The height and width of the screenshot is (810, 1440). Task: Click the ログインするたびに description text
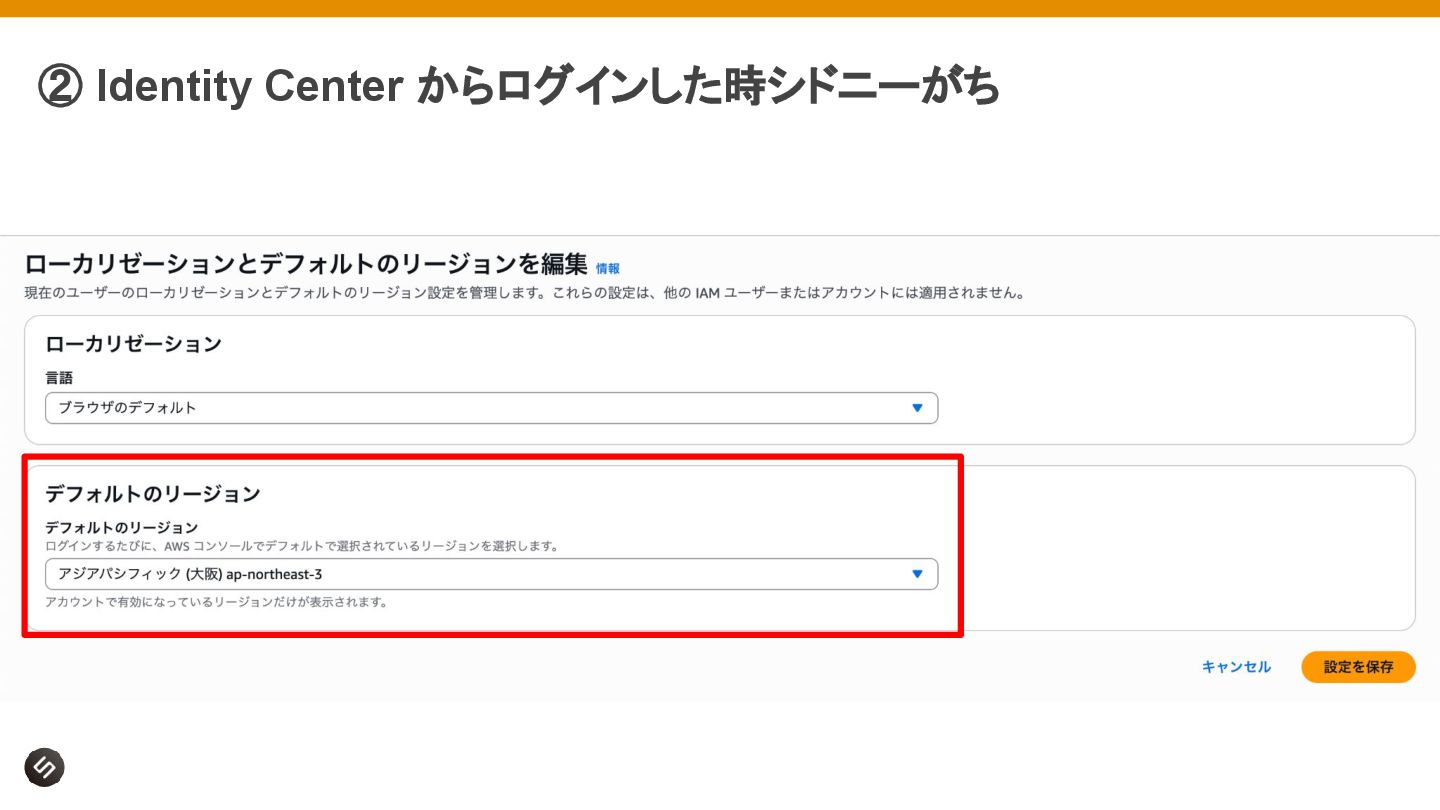tap(302, 547)
